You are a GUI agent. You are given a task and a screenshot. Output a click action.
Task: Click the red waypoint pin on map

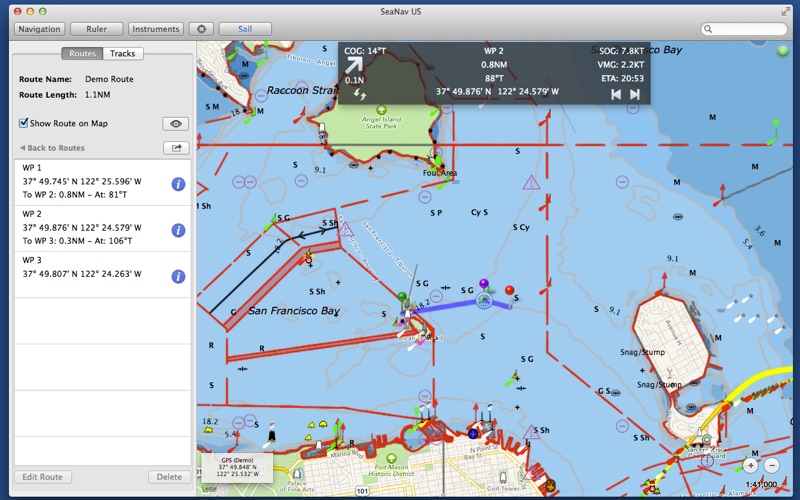(510, 291)
